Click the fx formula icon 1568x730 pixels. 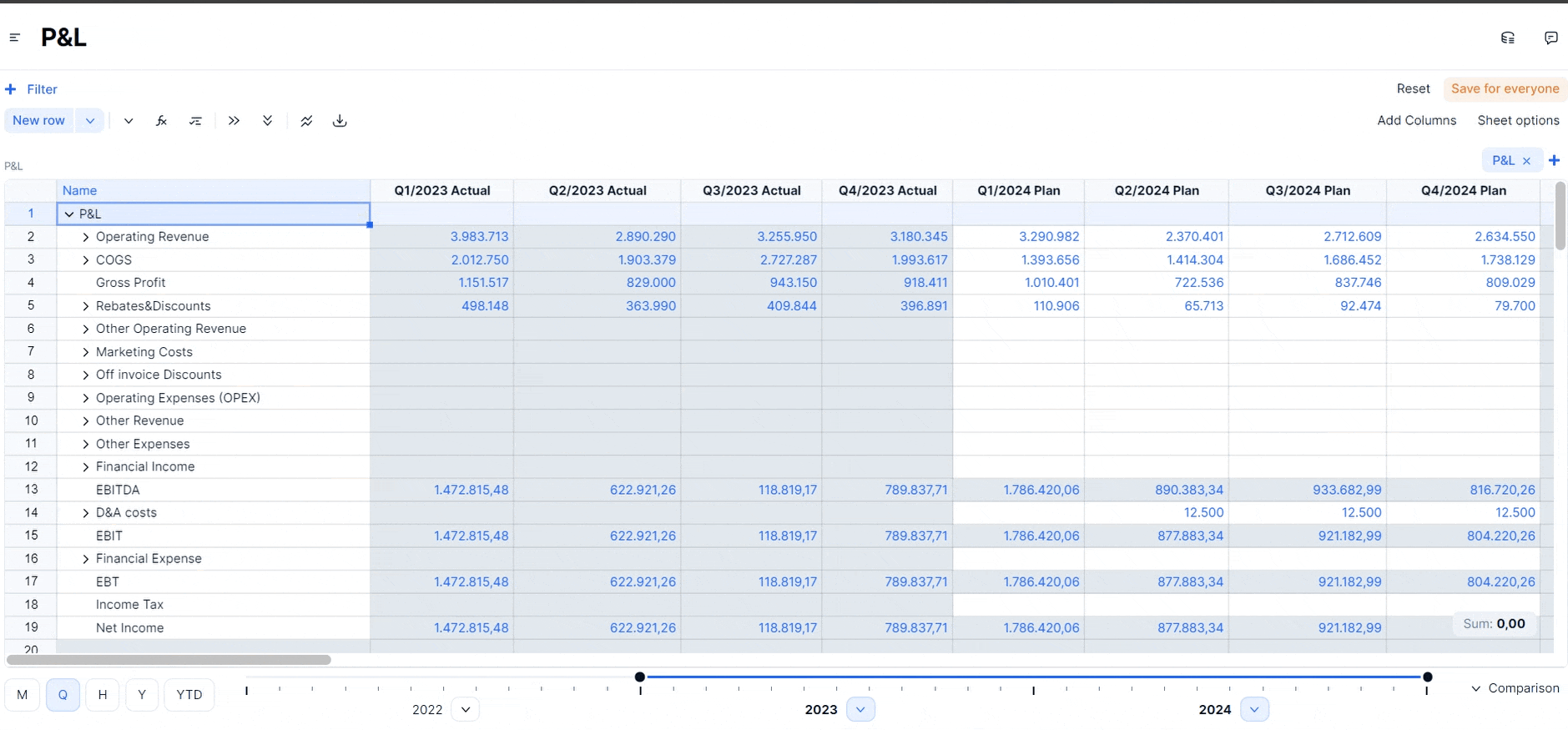(161, 121)
